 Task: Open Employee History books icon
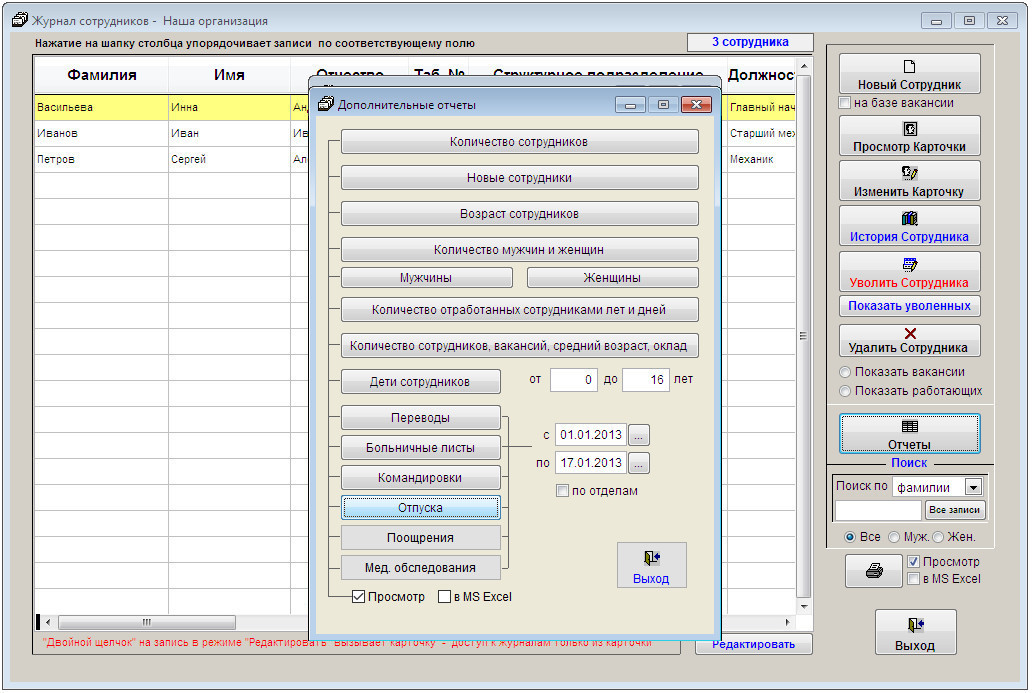pos(909,219)
